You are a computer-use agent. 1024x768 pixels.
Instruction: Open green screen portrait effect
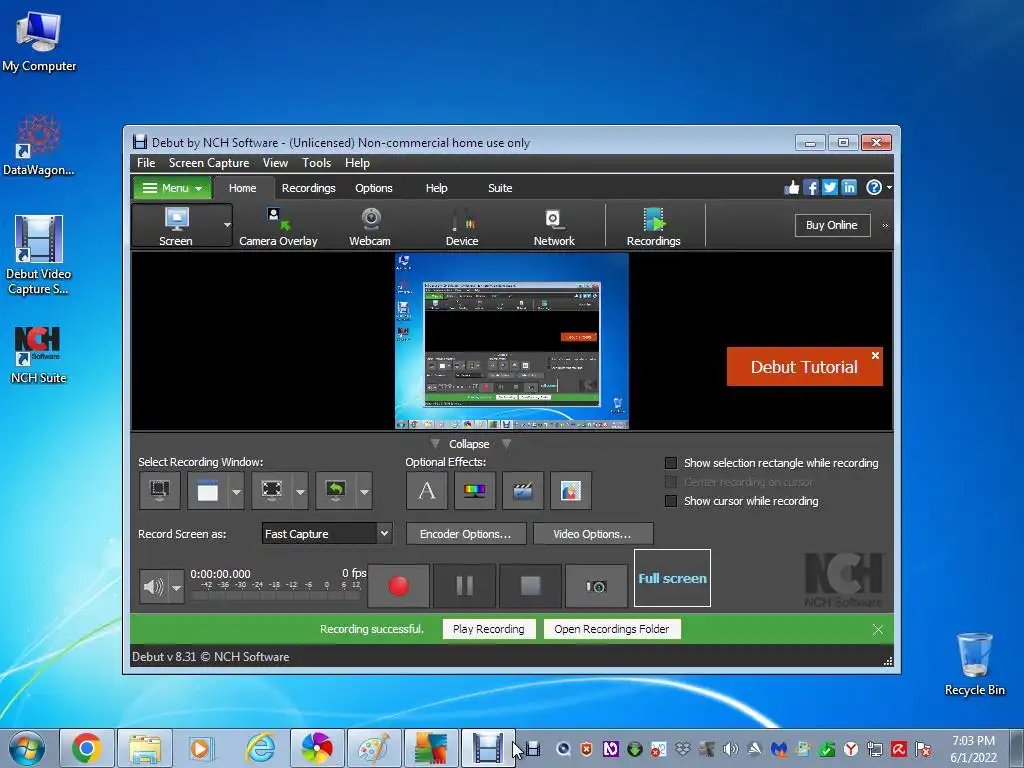(x=571, y=490)
